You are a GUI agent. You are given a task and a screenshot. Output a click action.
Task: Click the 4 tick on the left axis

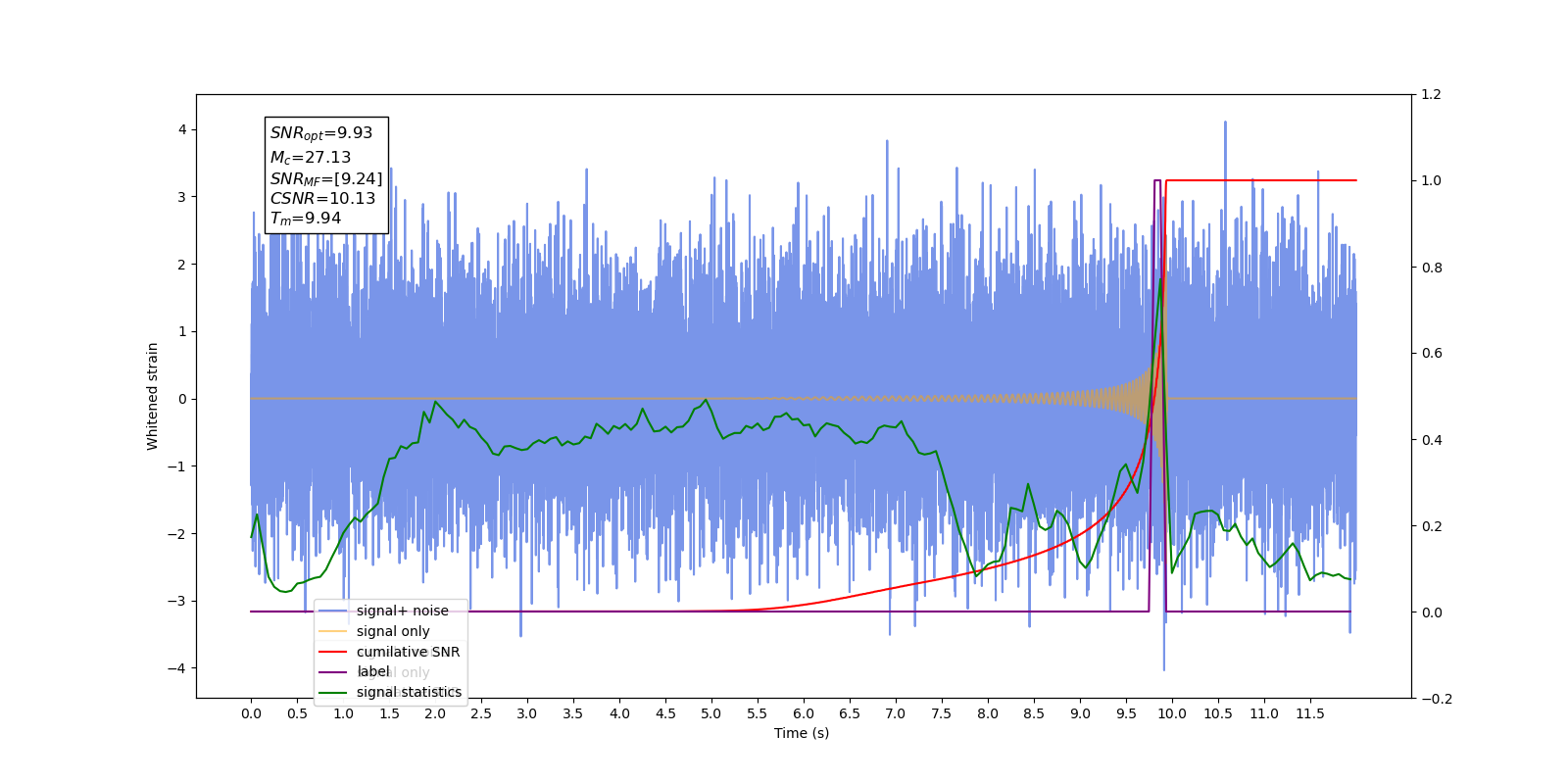point(182,129)
